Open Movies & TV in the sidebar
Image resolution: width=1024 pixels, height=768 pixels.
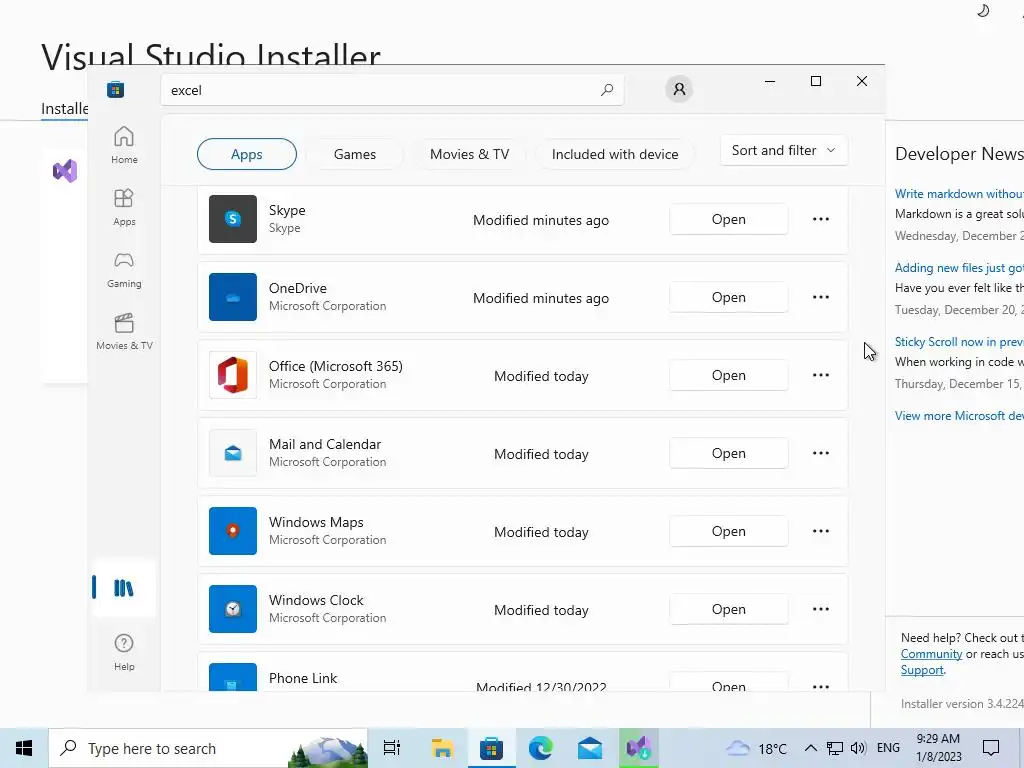point(123,331)
